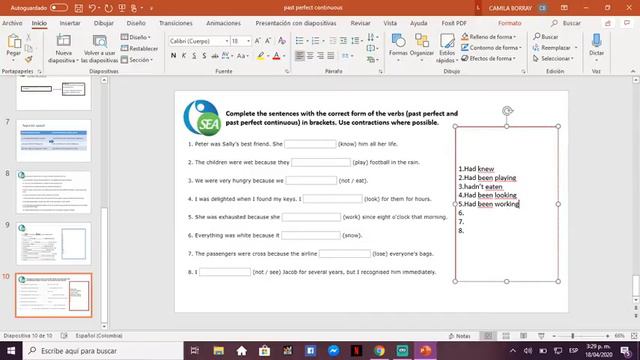Click the slide sorter view icon

[x=506, y=336]
